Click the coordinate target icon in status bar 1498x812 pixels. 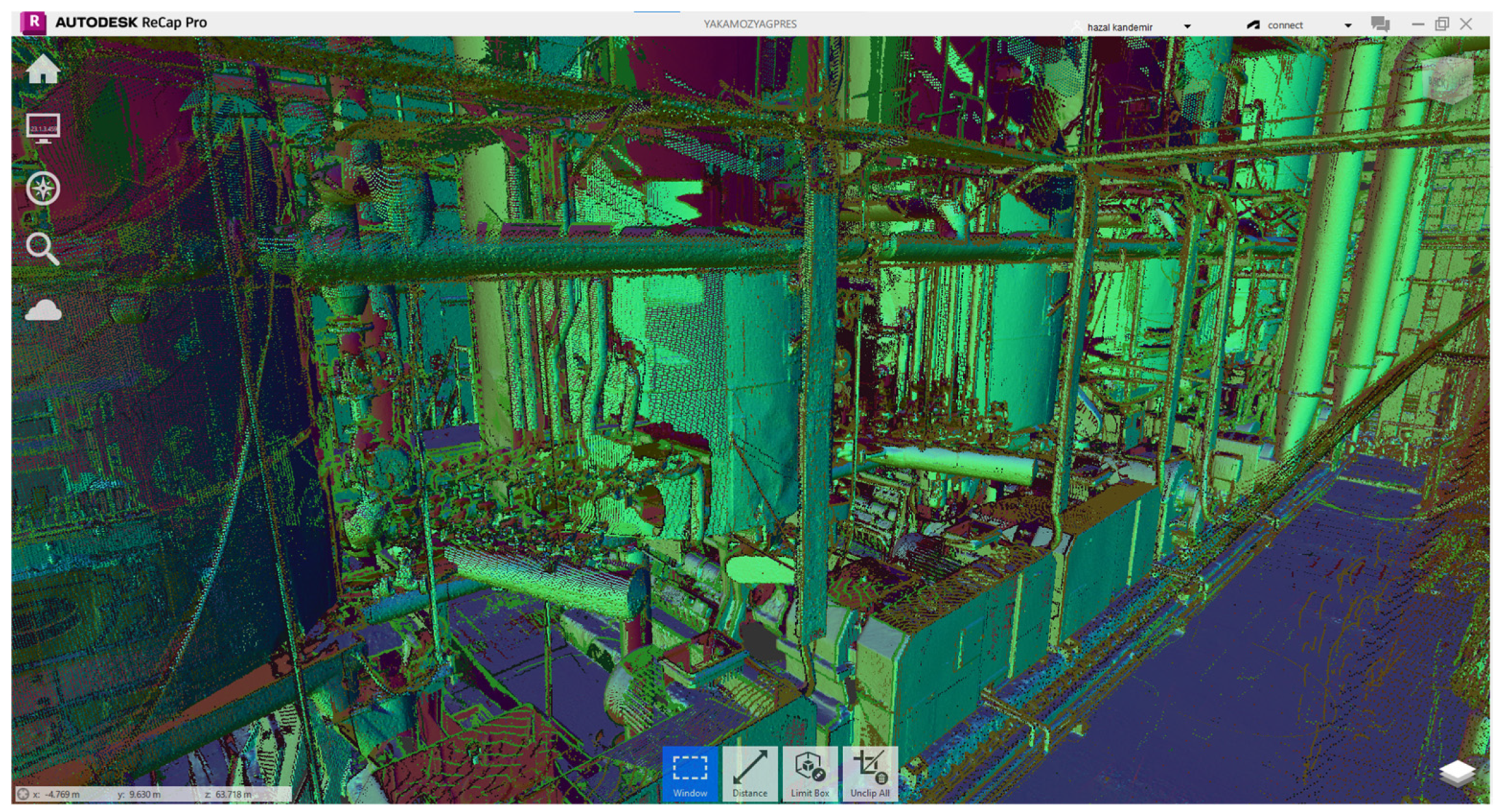[x=23, y=794]
